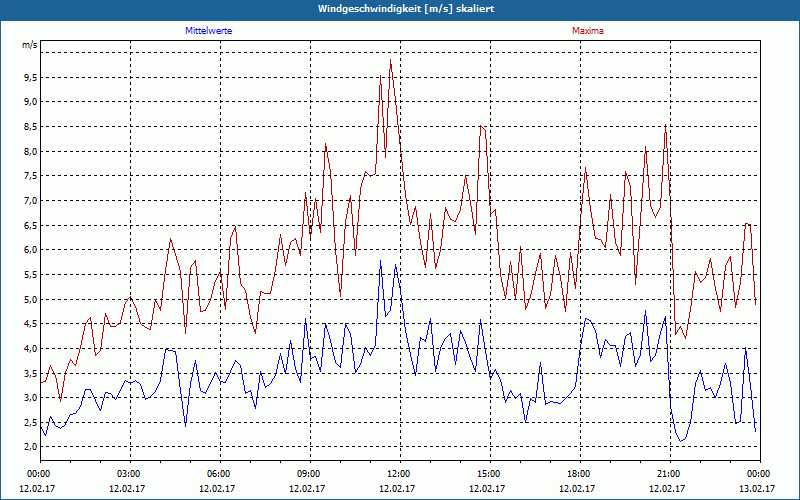Click the 8,0 y-axis value

[30, 151]
